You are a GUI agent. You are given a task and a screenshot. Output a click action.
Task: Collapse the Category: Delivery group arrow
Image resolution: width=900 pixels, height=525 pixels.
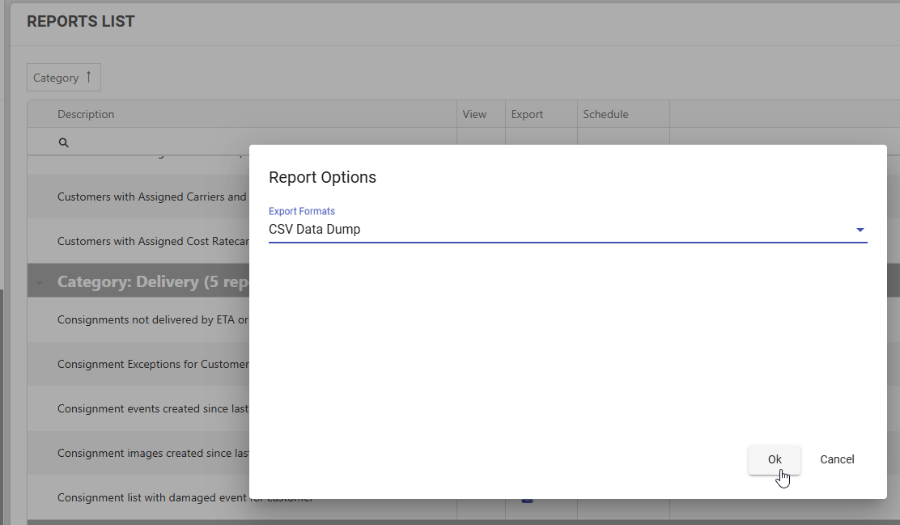(x=40, y=283)
